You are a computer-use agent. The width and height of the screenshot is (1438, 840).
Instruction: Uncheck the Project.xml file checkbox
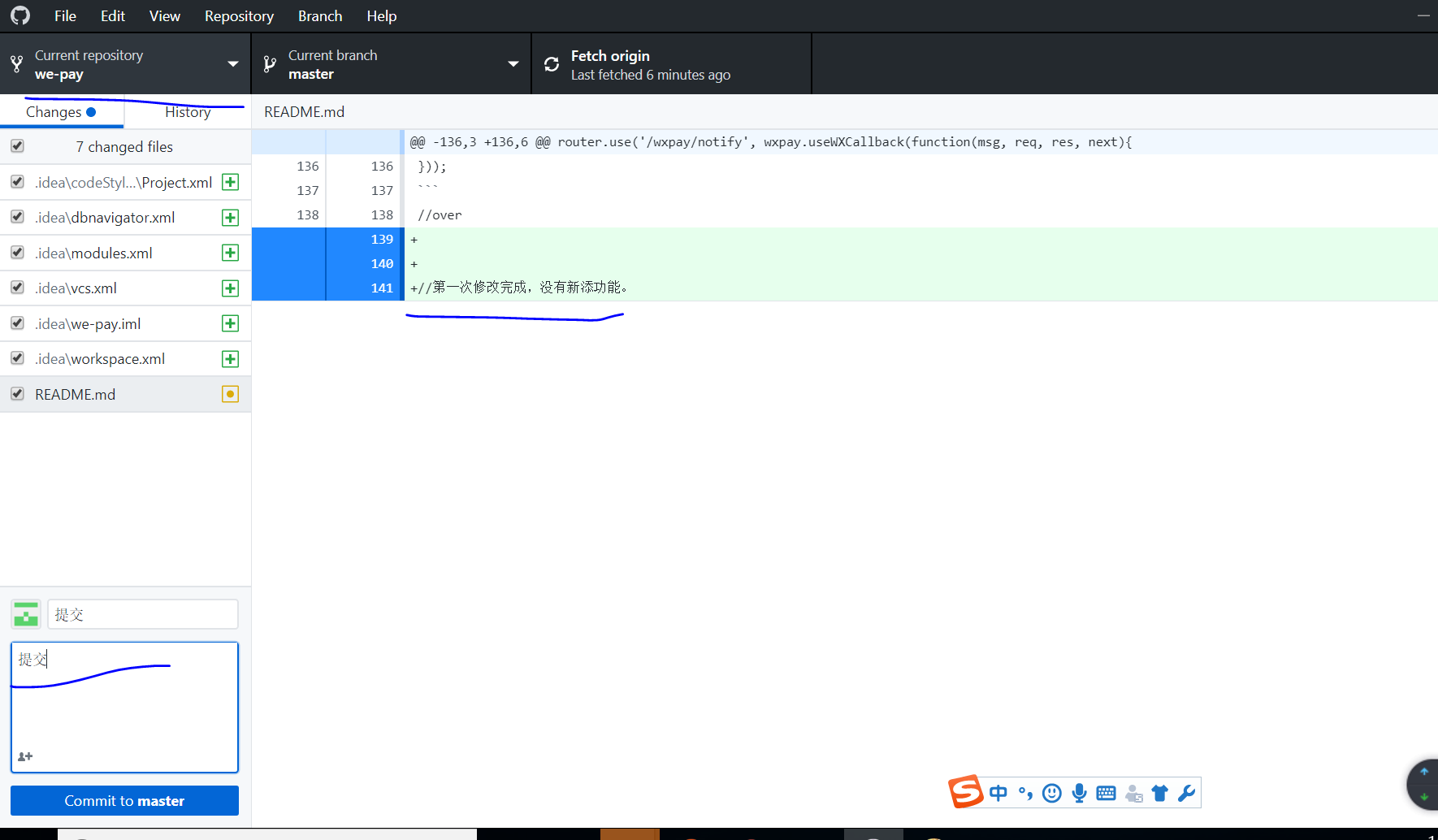(x=17, y=182)
